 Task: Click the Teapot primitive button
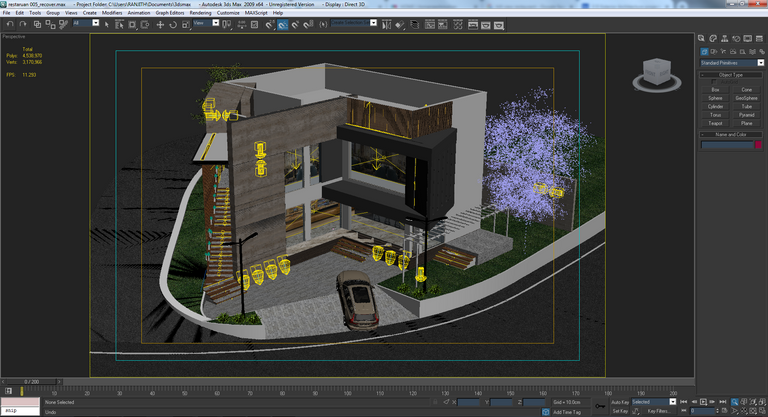coord(715,123)
